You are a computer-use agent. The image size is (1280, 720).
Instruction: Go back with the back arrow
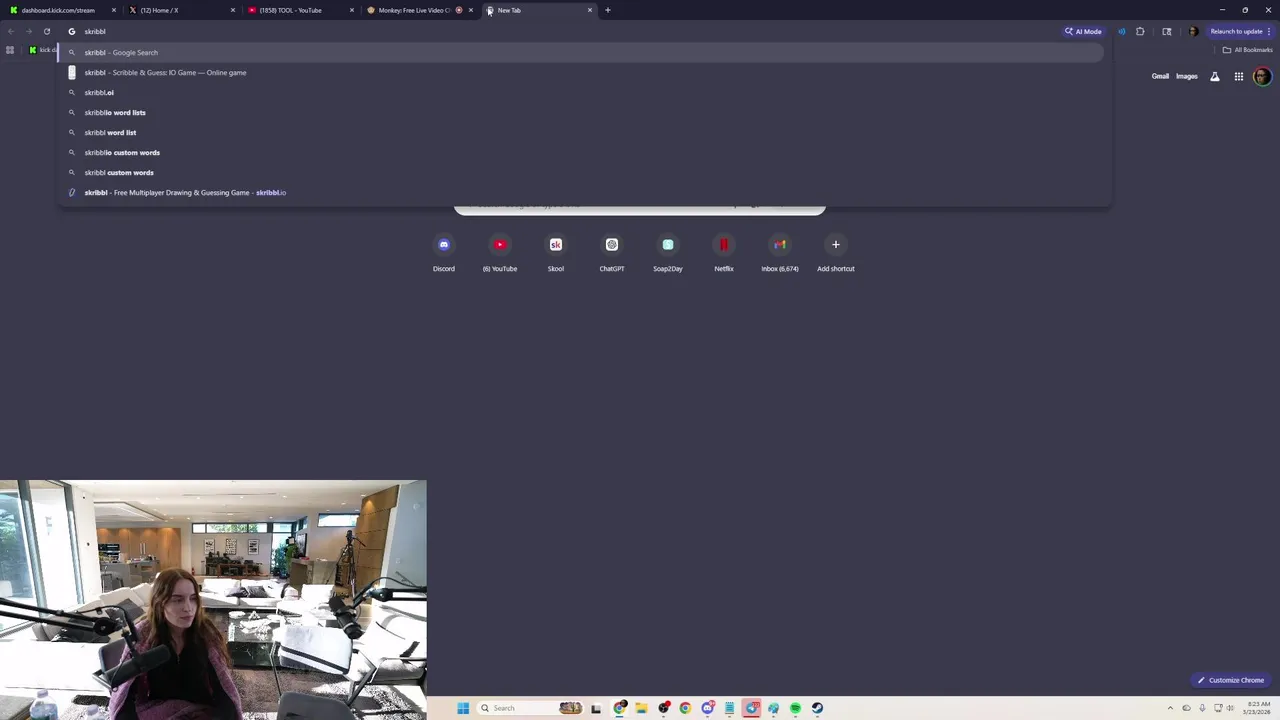pyautogui.click(x=11, y=31)
